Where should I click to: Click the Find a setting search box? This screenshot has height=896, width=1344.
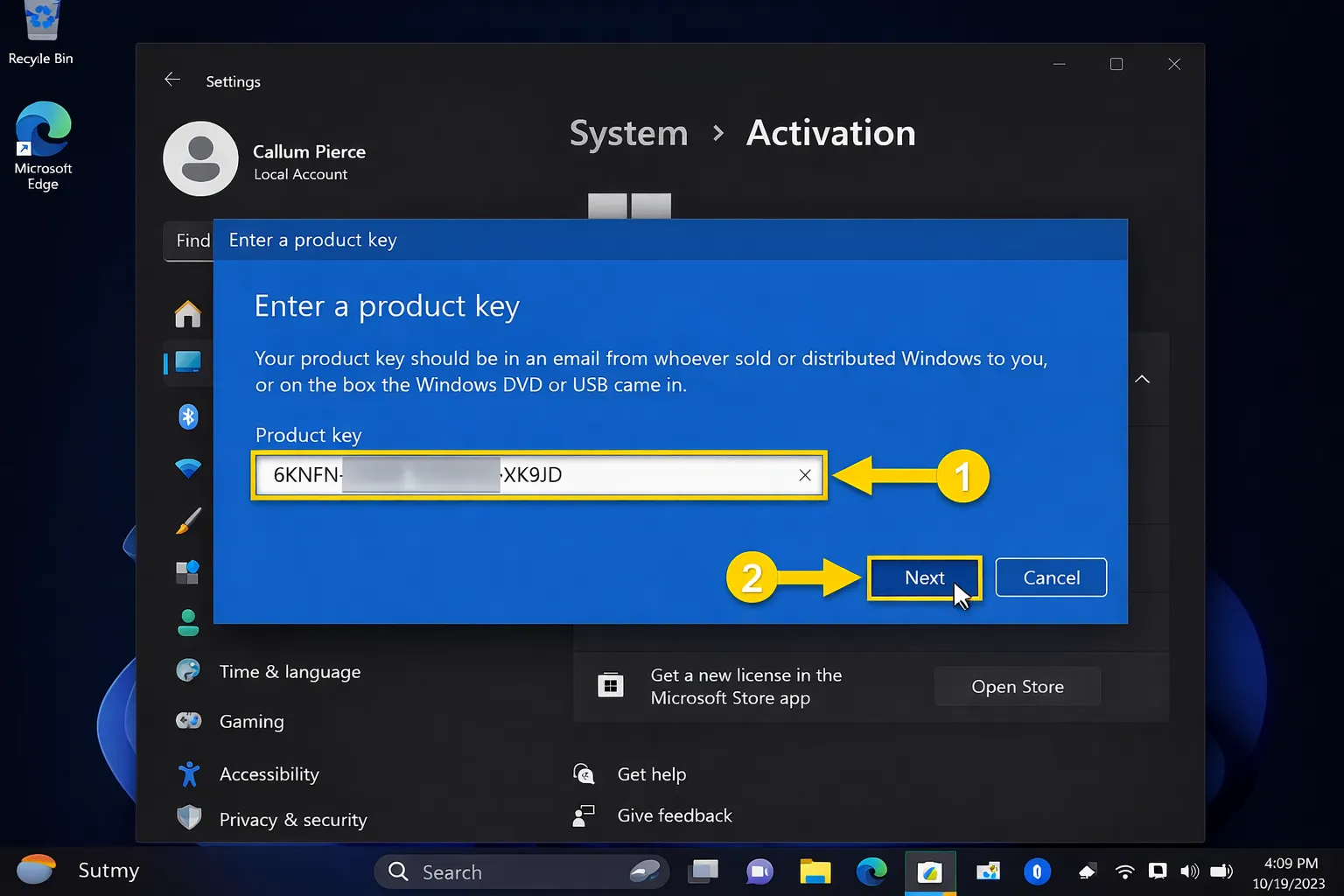coord(187,241)
